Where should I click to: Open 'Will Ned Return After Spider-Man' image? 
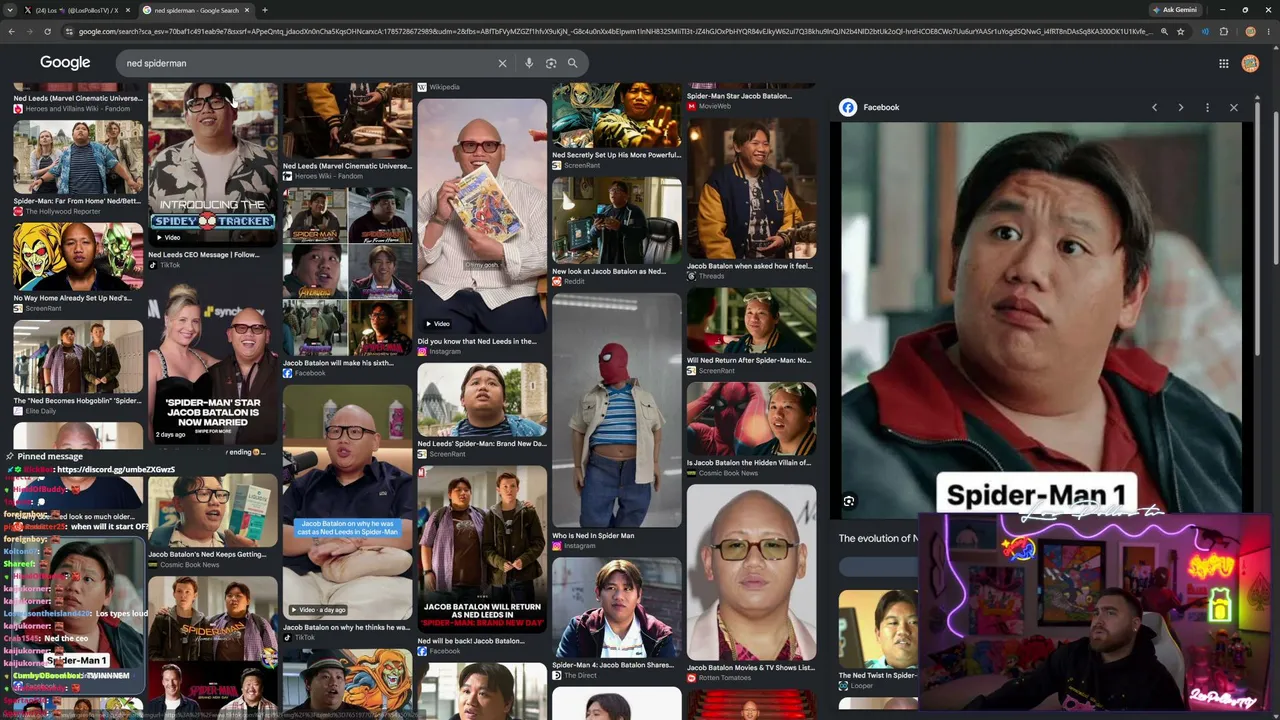click(752, 321)
